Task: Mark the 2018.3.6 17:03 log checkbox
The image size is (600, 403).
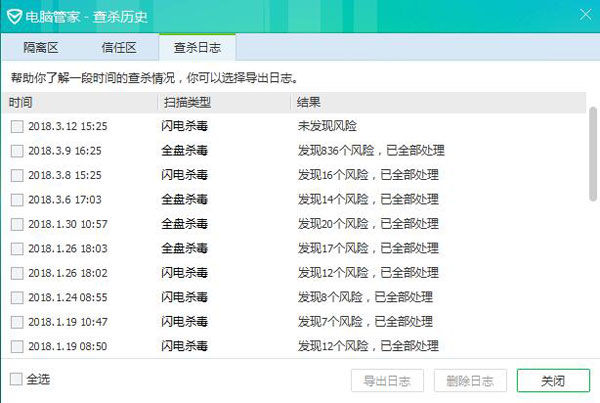Action: [x=16, y=199]
